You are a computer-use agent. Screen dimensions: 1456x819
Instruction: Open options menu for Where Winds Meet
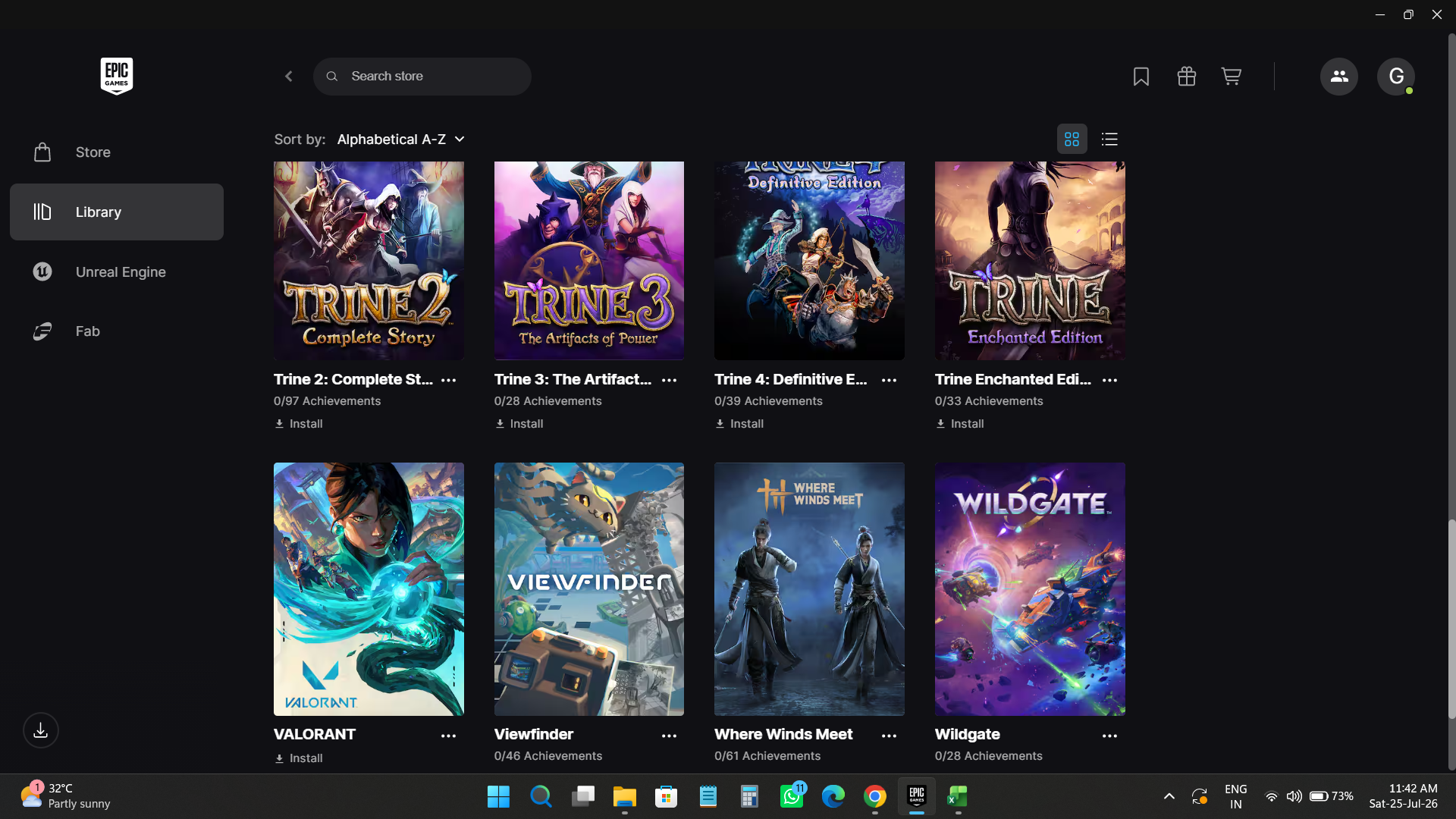(890, 736)
